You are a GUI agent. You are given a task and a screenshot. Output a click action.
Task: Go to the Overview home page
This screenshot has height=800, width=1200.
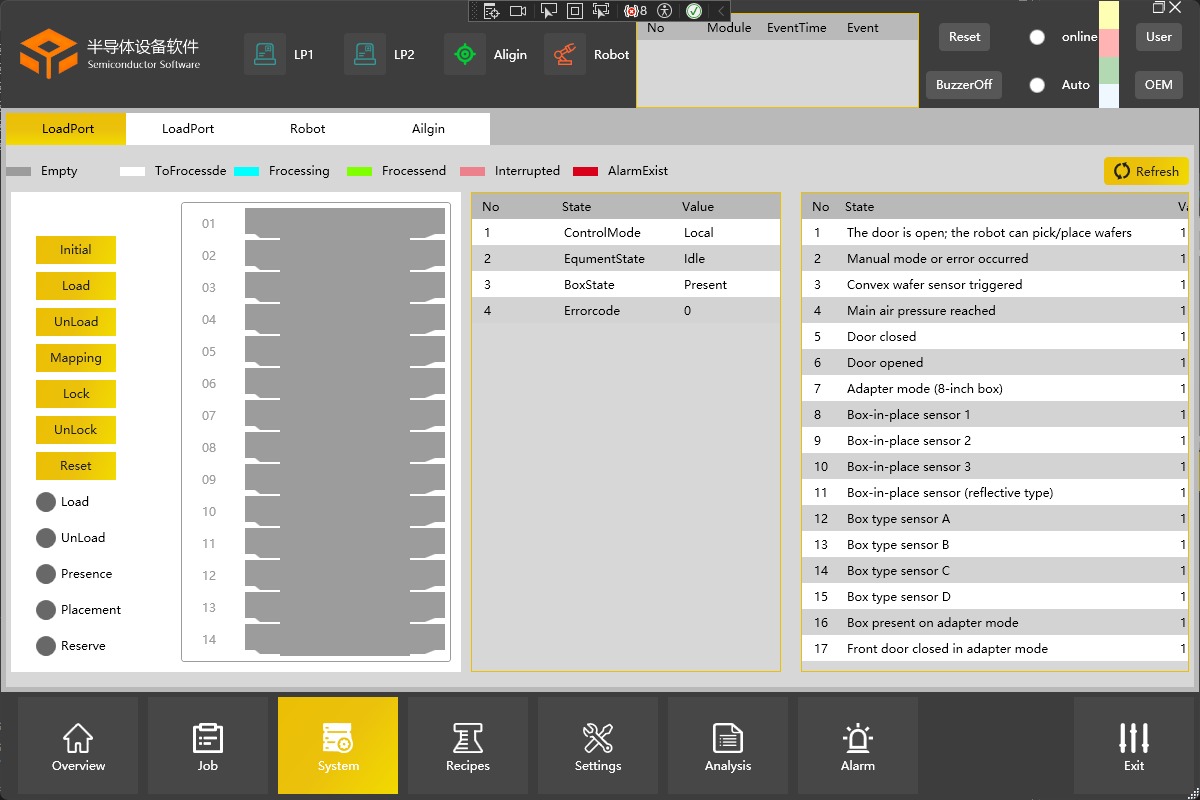point(78,746)
